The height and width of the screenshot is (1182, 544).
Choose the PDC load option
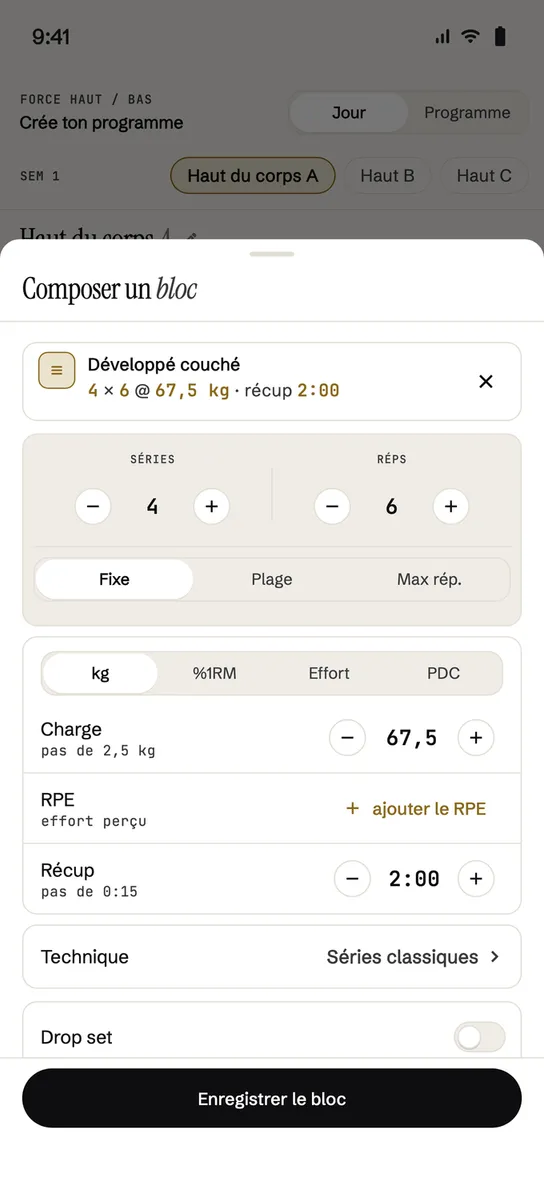tap(444, 673)
